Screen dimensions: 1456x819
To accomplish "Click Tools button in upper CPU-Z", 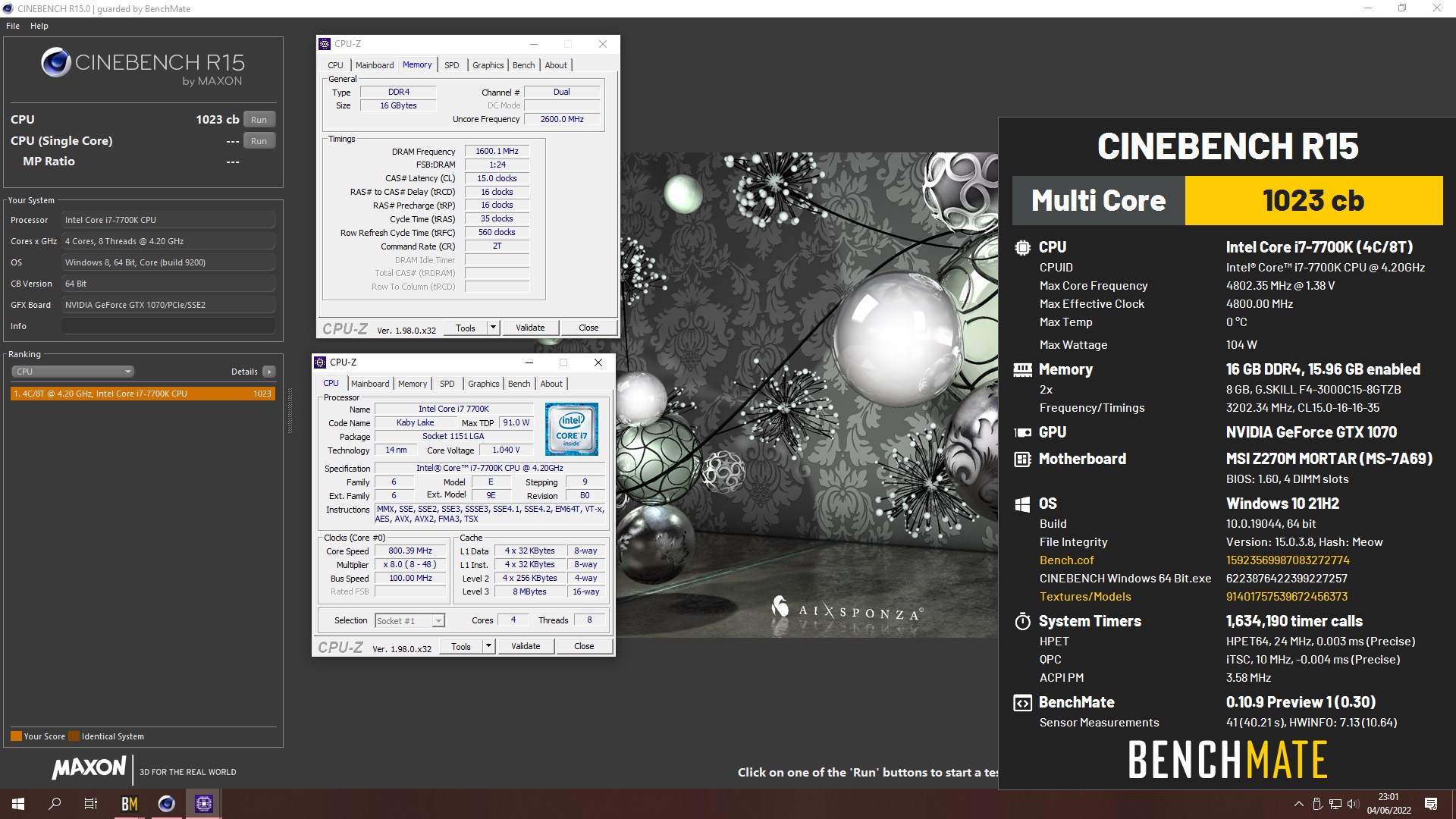I will 466,328.
